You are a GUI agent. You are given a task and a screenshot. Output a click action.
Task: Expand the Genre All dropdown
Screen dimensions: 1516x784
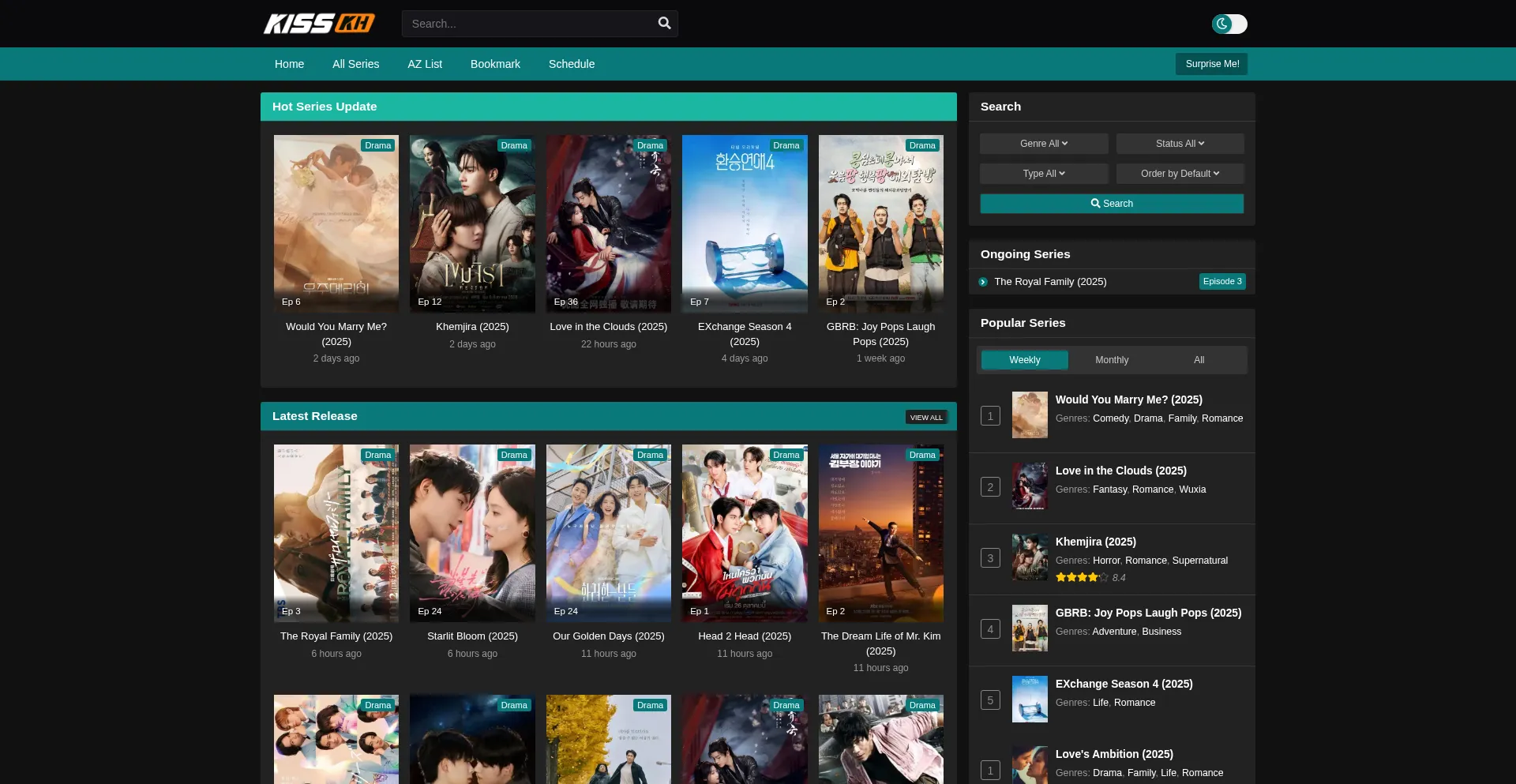point(1043,144)
